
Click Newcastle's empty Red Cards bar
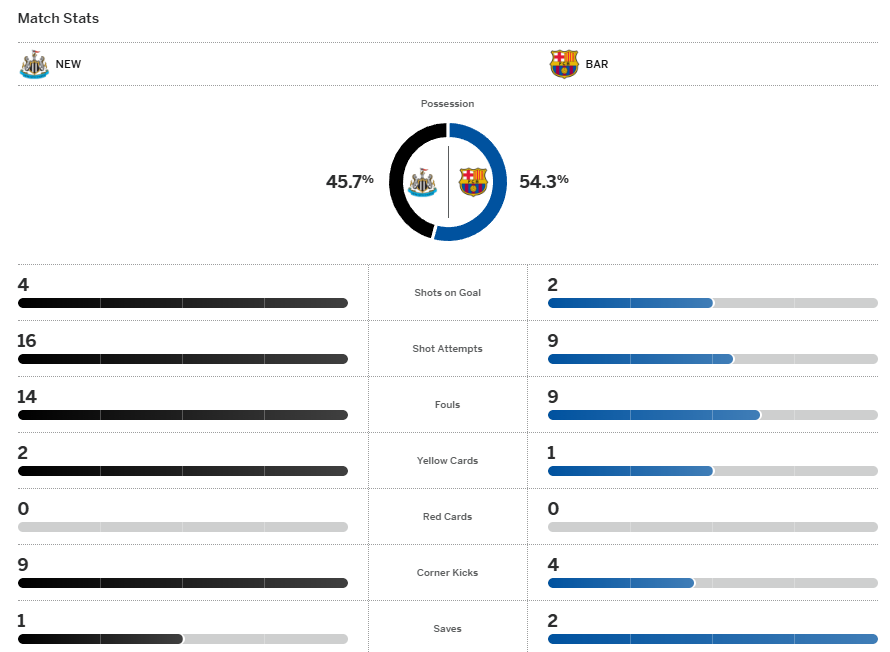click(x=182, y=527)
